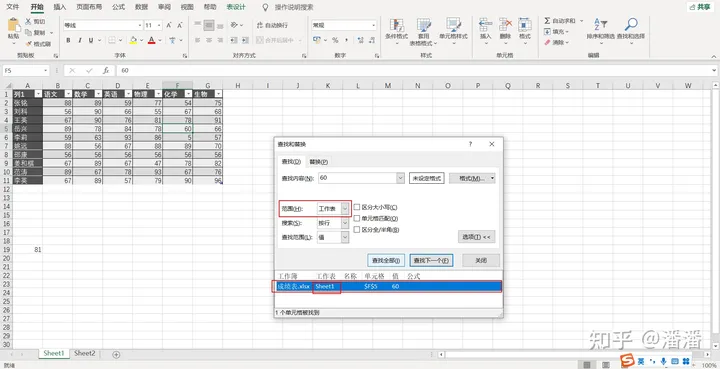720x369 pixels.
Task: Click the Insert Function fx icon
Action: [x=106, y=71]
